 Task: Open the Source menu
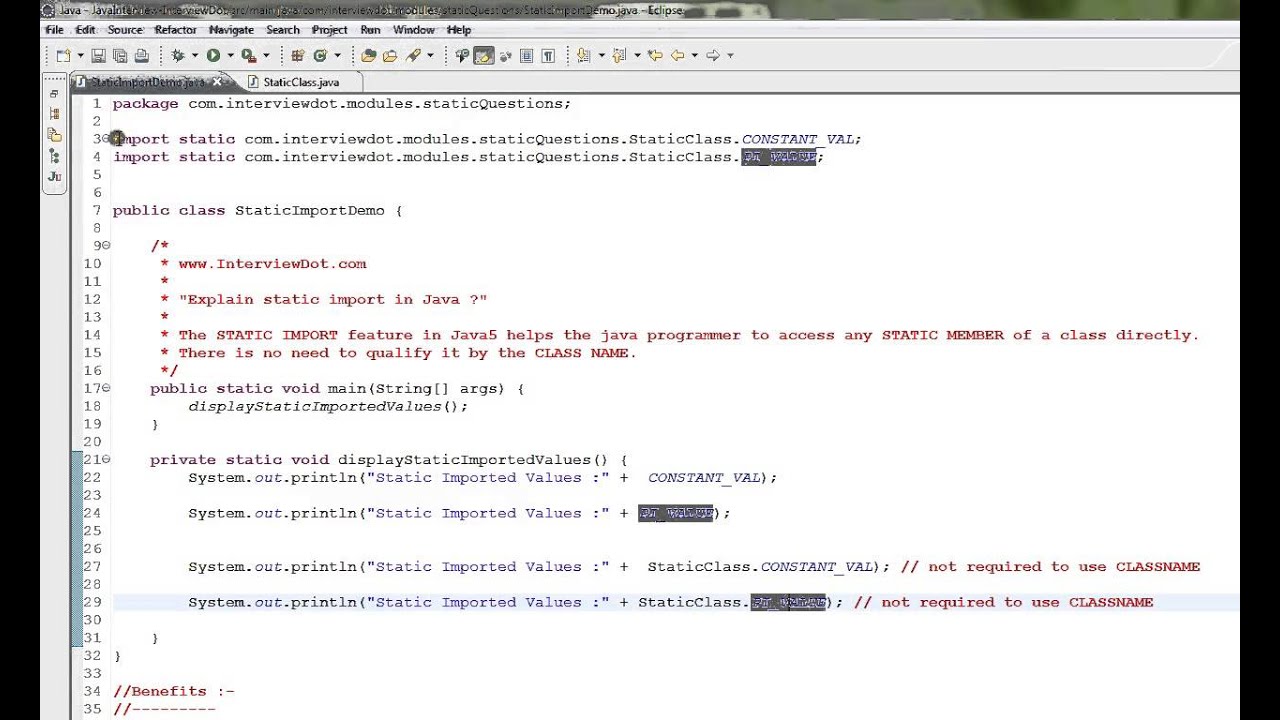pyautogui.click(x=125, y=30)
